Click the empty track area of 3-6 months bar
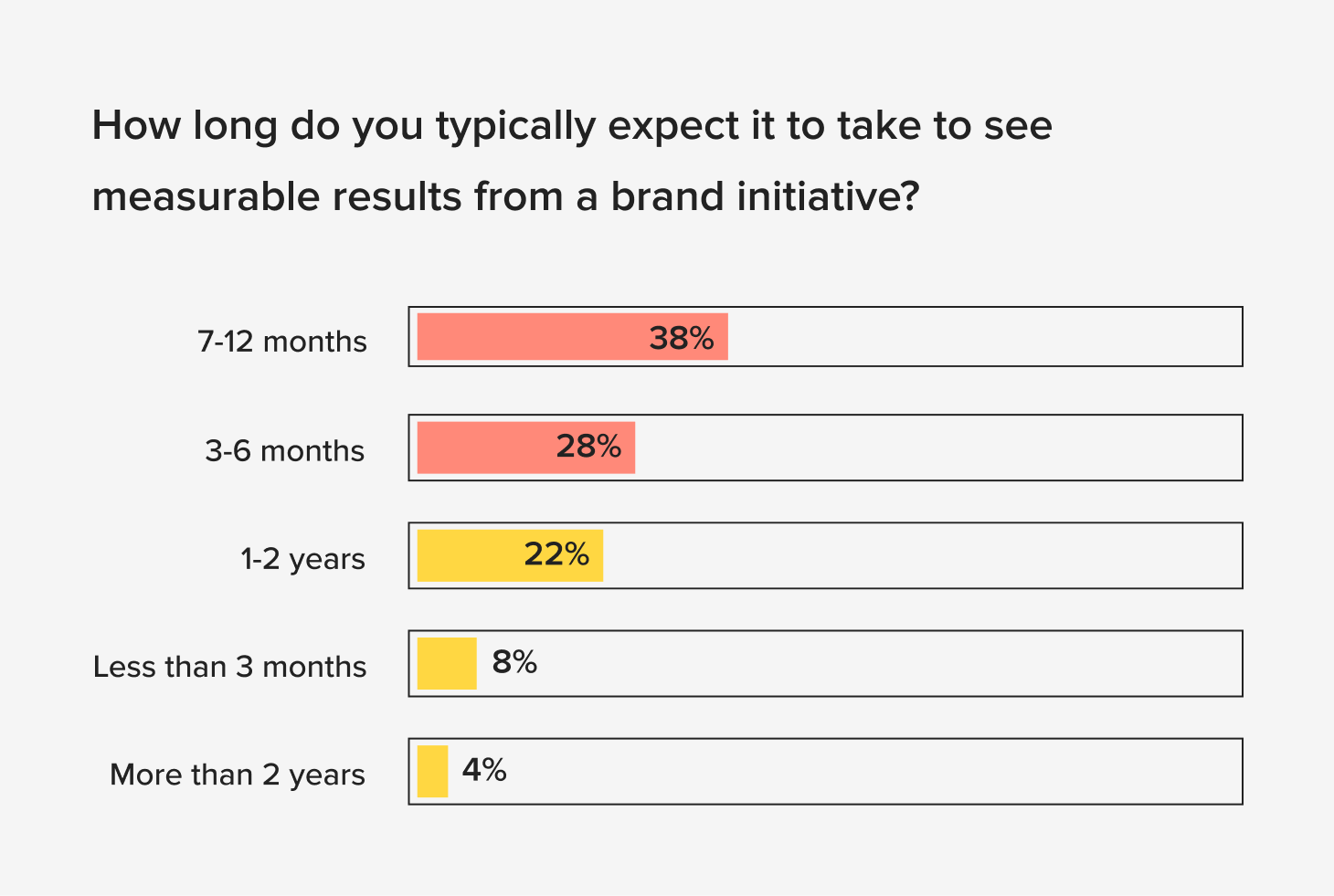1334x896 pixels. pyautogui.click(x=938, y=448)
